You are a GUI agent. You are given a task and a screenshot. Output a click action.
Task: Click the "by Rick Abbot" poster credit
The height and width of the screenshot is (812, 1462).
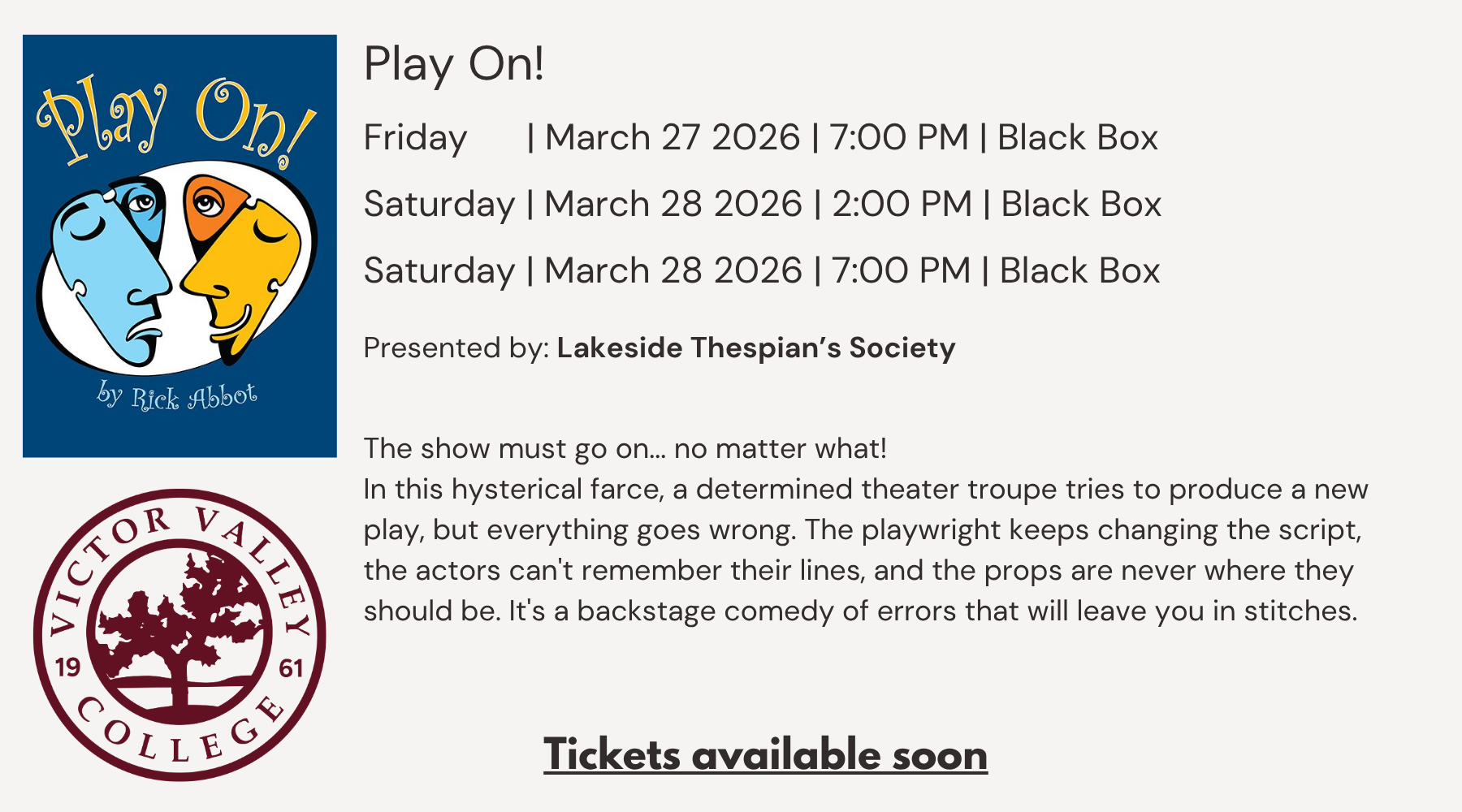pos(177,396)
